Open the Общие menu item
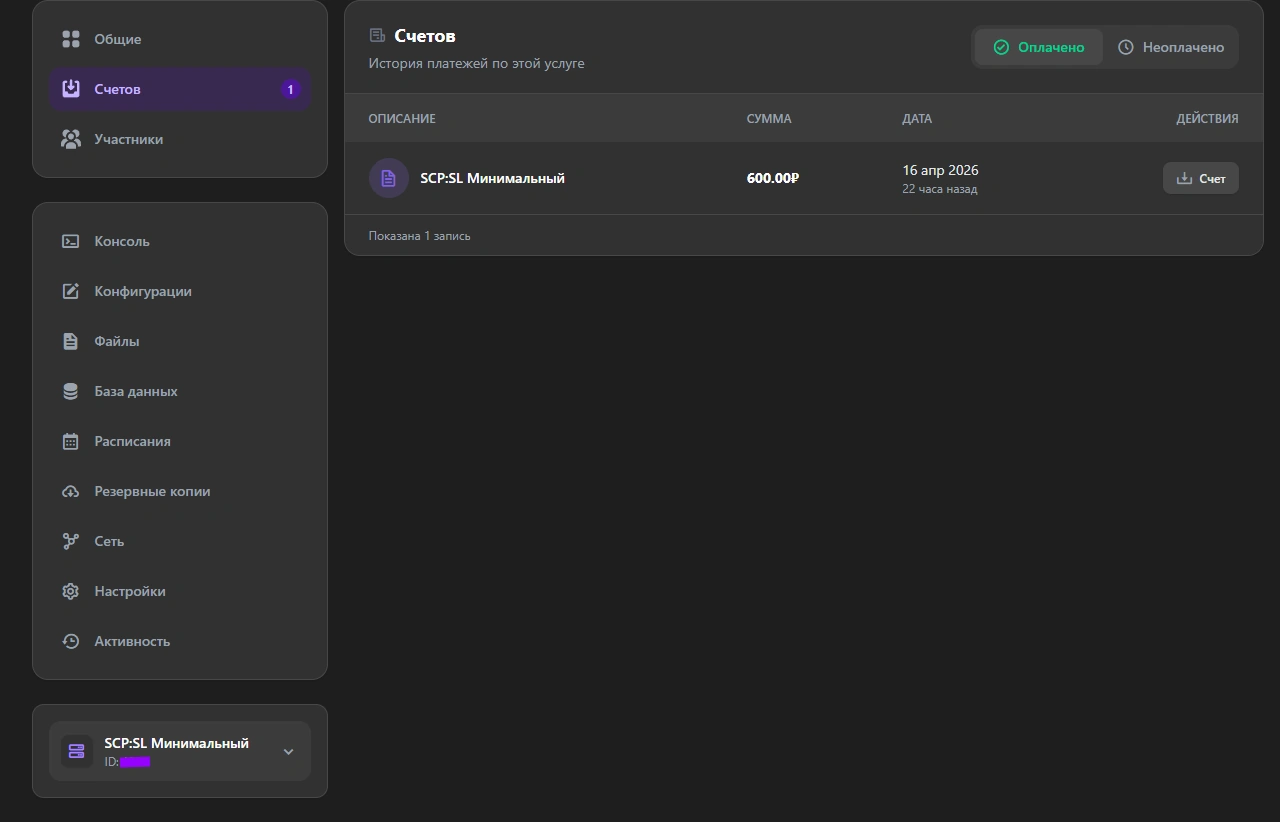1280x822 pixels. coord(180,39)
